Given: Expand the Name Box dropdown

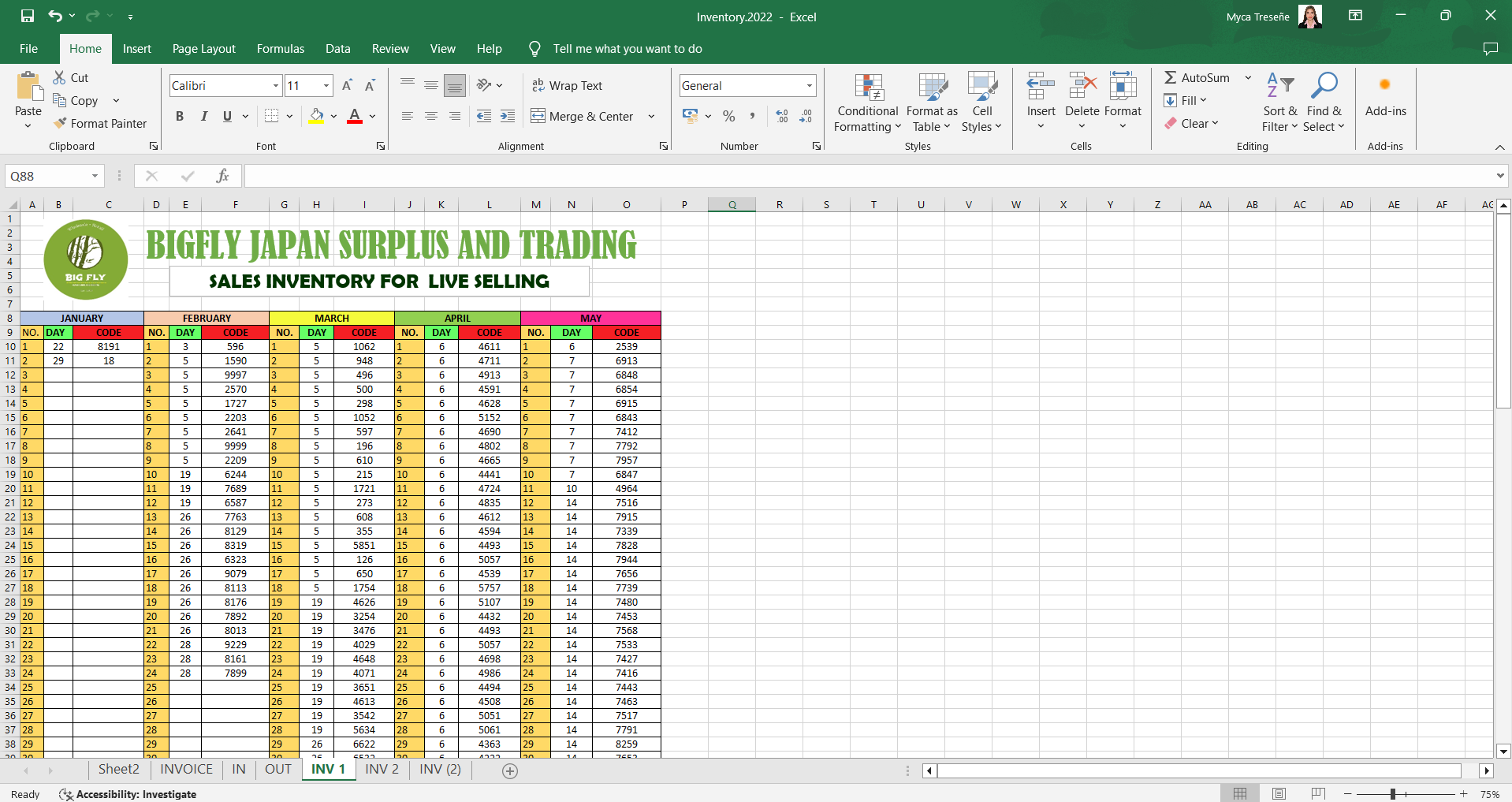Looking at the screenshot, I should 95,176.
